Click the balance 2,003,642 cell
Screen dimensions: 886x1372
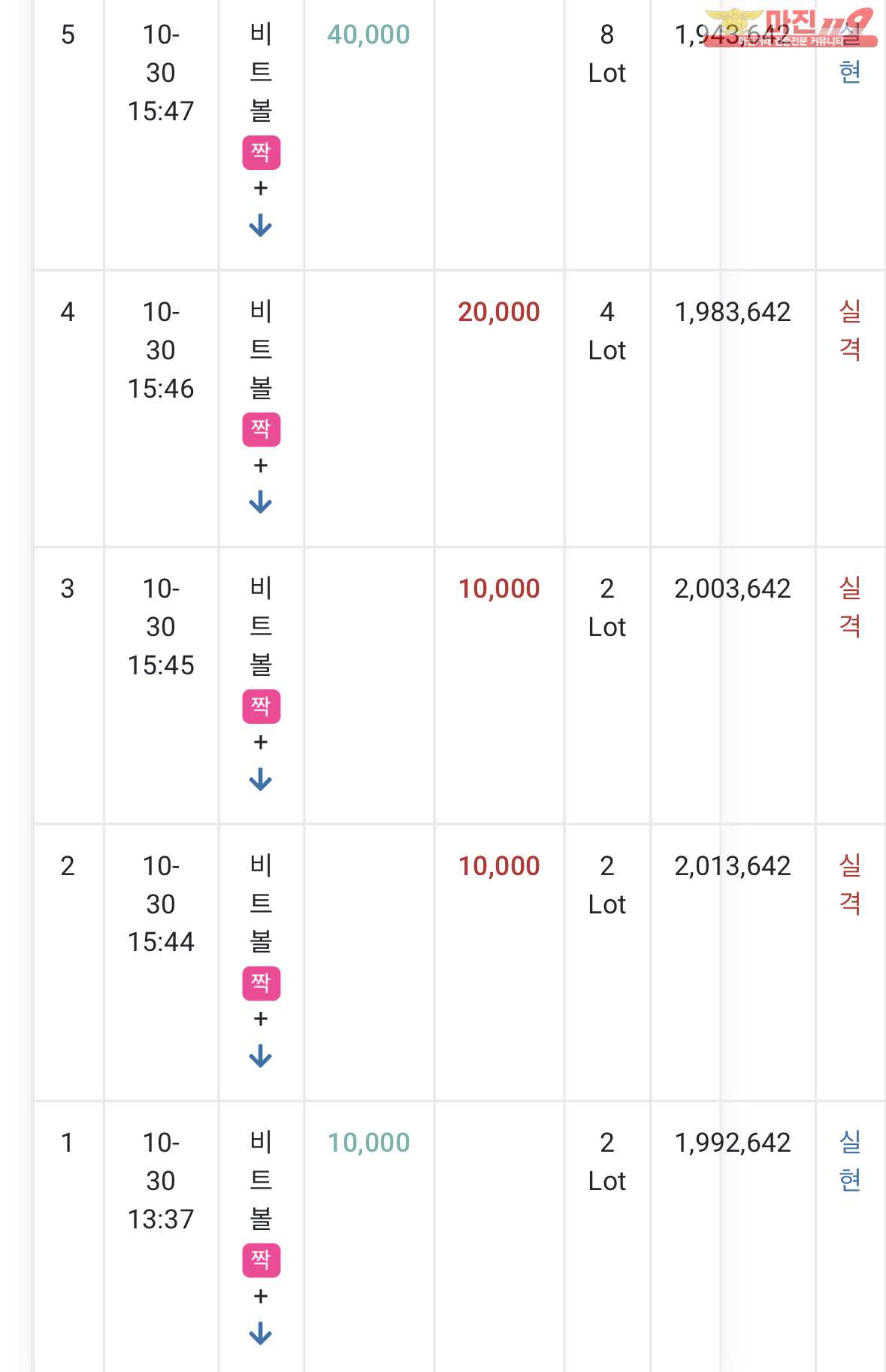(x=733, y=589)
